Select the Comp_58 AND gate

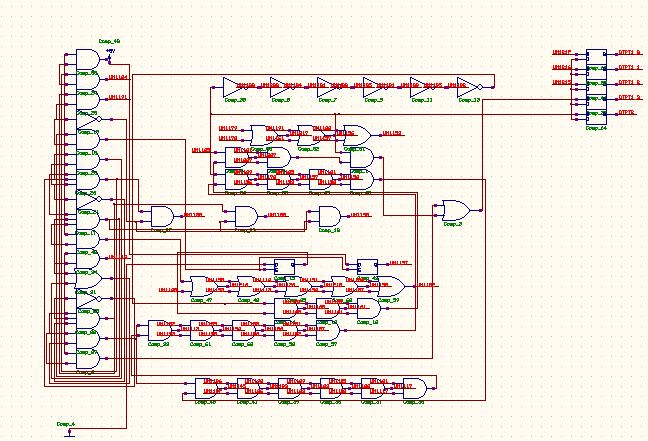286,330
